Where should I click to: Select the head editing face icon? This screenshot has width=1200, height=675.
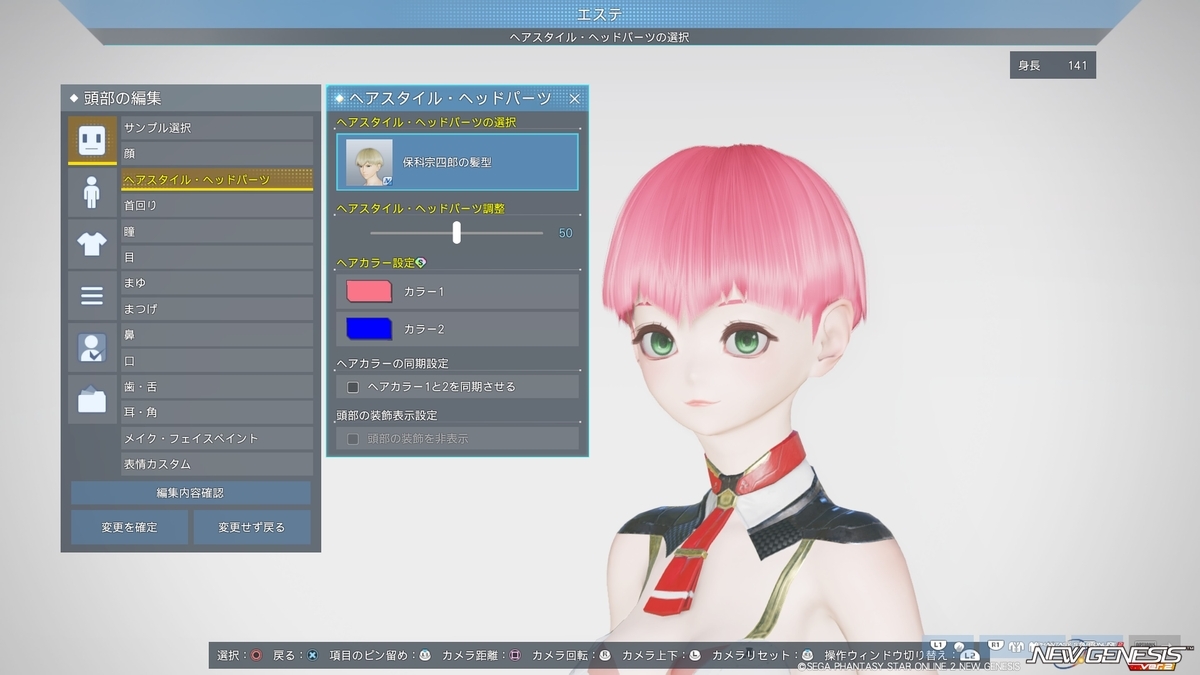point(92,140)
